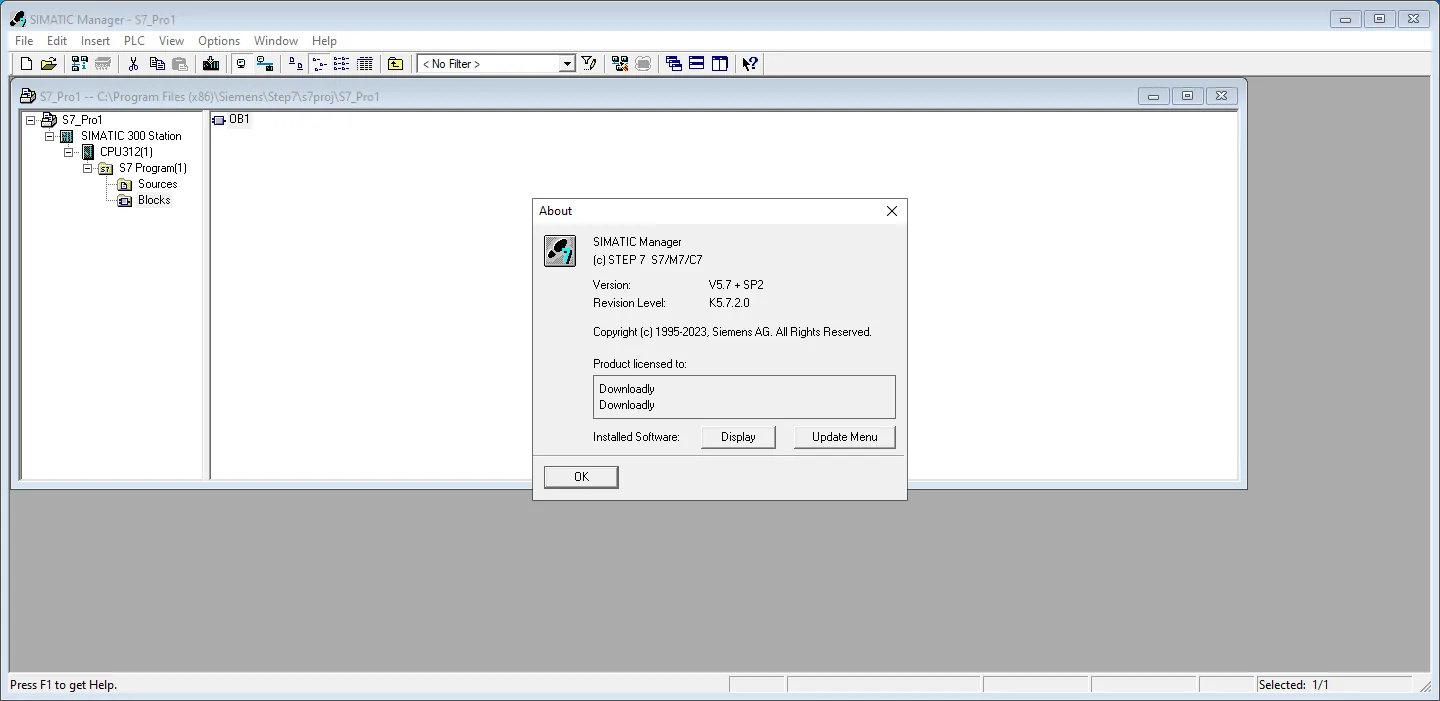Screen dimensions: 1440x701
Task: Click the S7 Memory Card toolbar icon
Action: [x=103, y=64]
